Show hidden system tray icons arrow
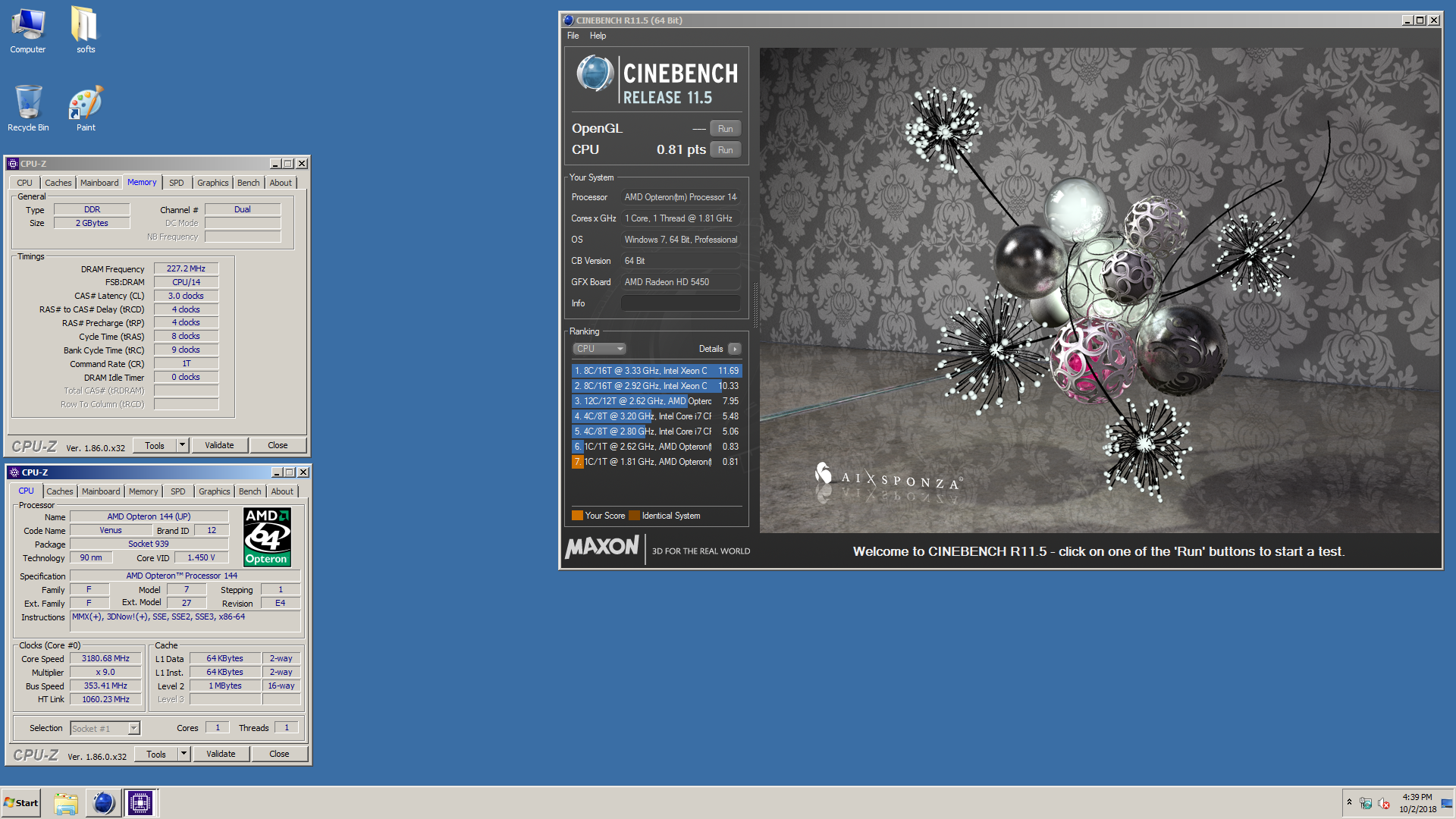Viewport: 1456px width, 819px height. 1349,802
